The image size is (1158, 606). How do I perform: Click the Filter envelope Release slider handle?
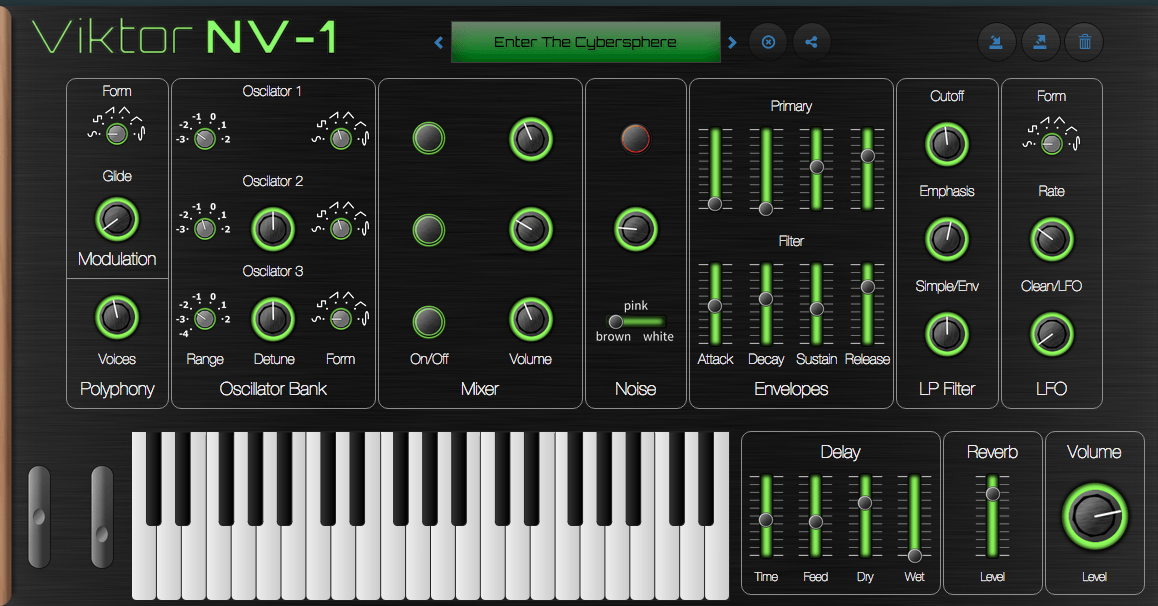click(868, 286)
